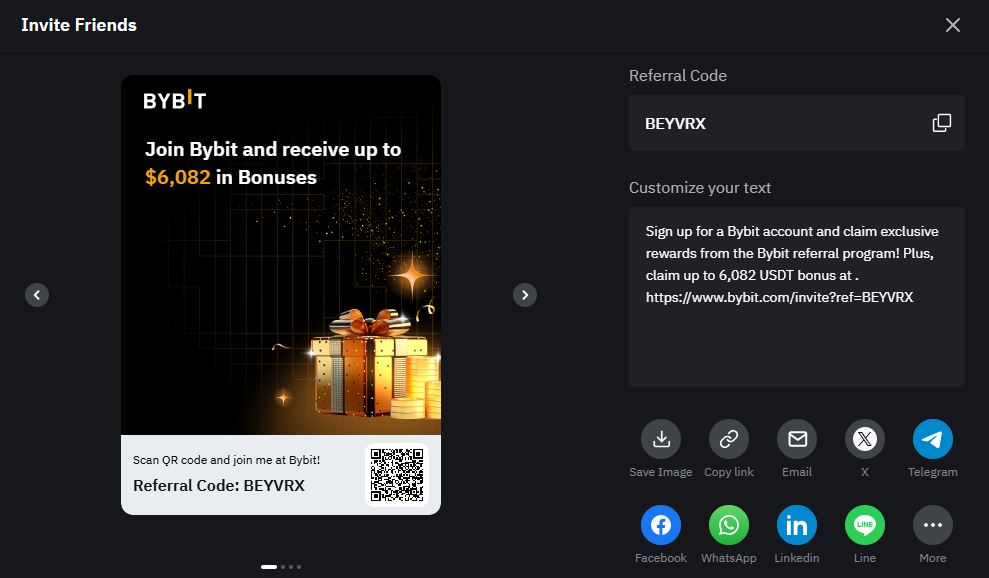Click the second carousel indicator dot
Viewport: 989px width, 578px height.
pyautogui.click(x=283, y=567)
